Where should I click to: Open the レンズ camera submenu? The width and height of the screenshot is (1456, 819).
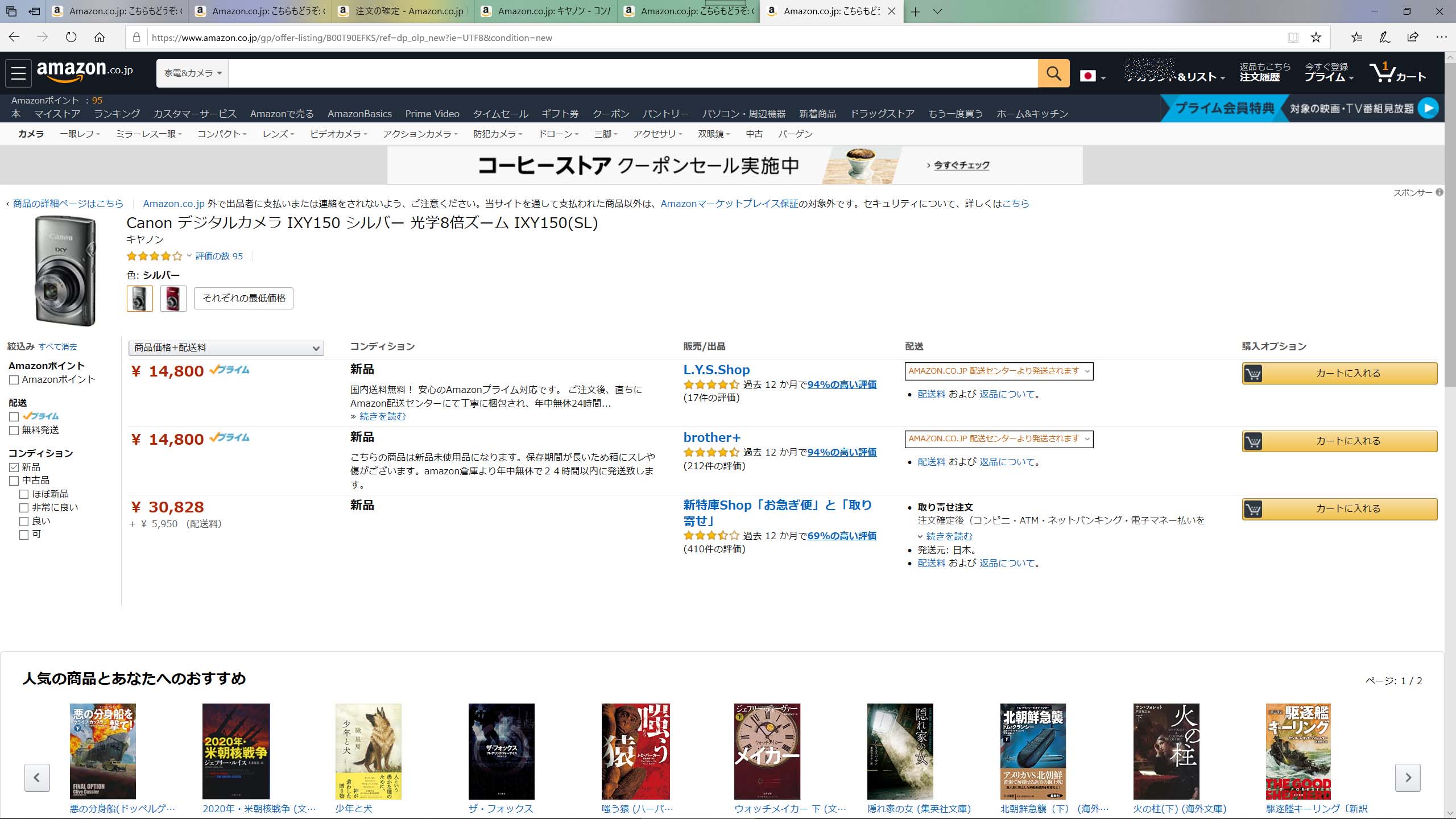coord(278,134)
